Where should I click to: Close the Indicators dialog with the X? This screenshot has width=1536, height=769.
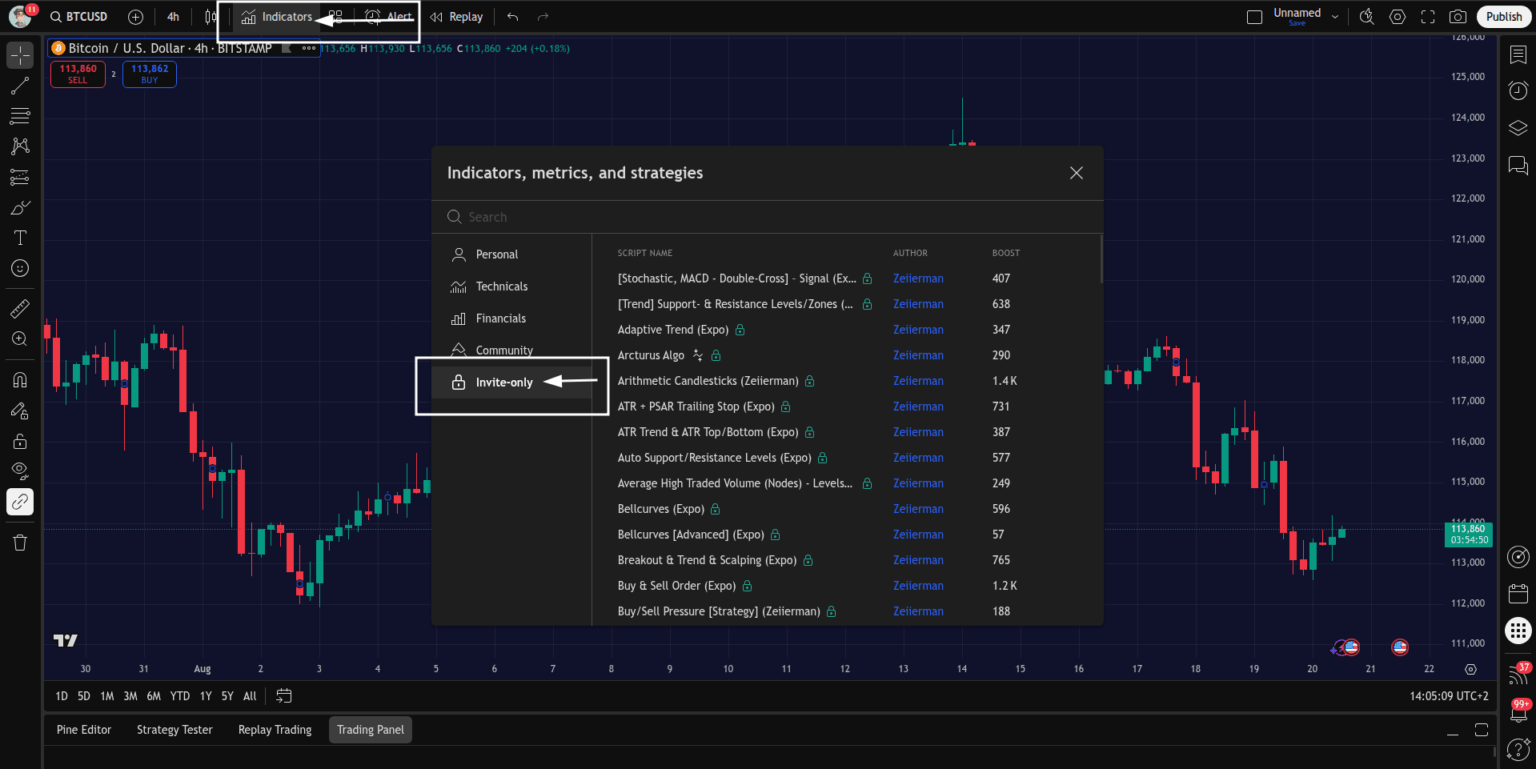[x=1076, y=173]
